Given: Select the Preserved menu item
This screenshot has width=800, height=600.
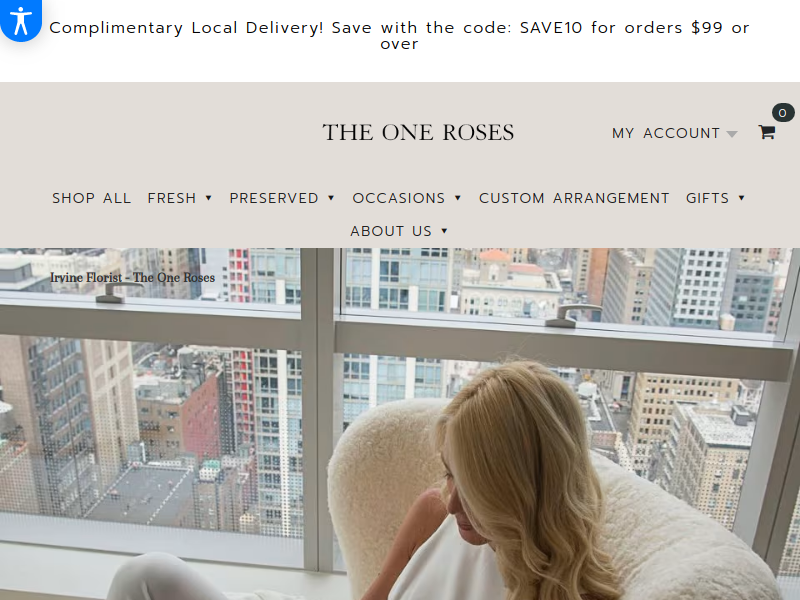Looking at the screenshot, I should point(274,198).
